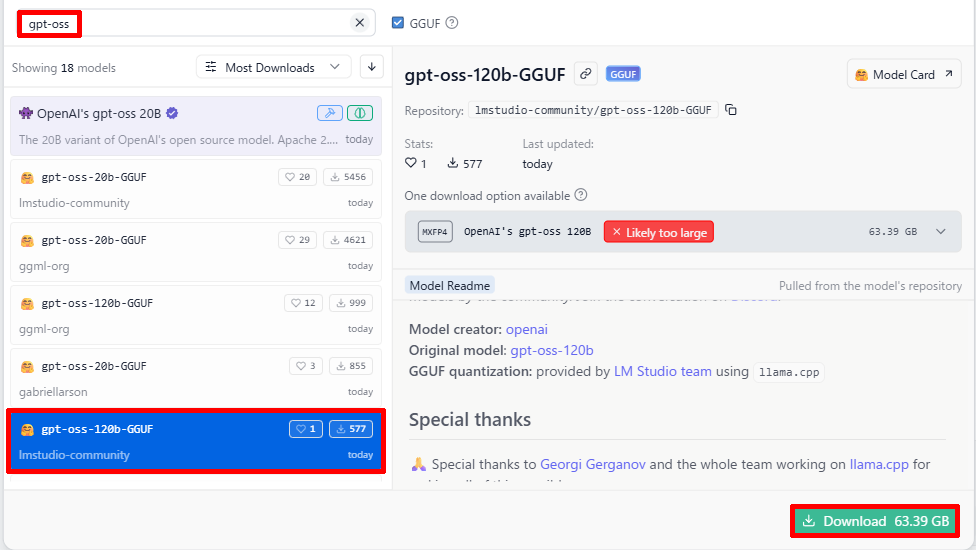
Task: Open the llama.cpp link in thanks
Action: [x=879, y=464]
